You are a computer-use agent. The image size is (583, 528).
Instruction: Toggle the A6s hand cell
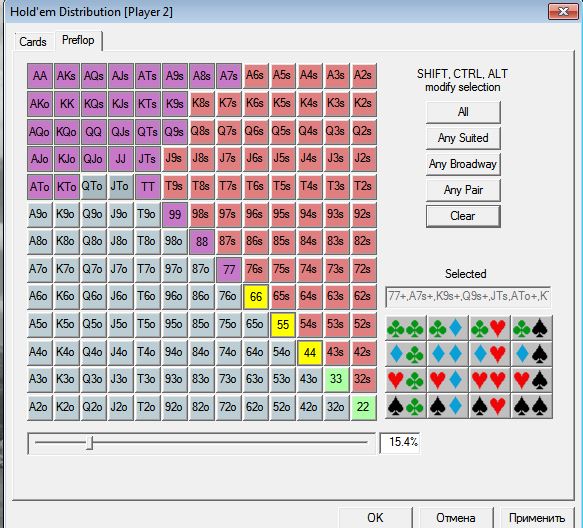click(x=256, y=76)
